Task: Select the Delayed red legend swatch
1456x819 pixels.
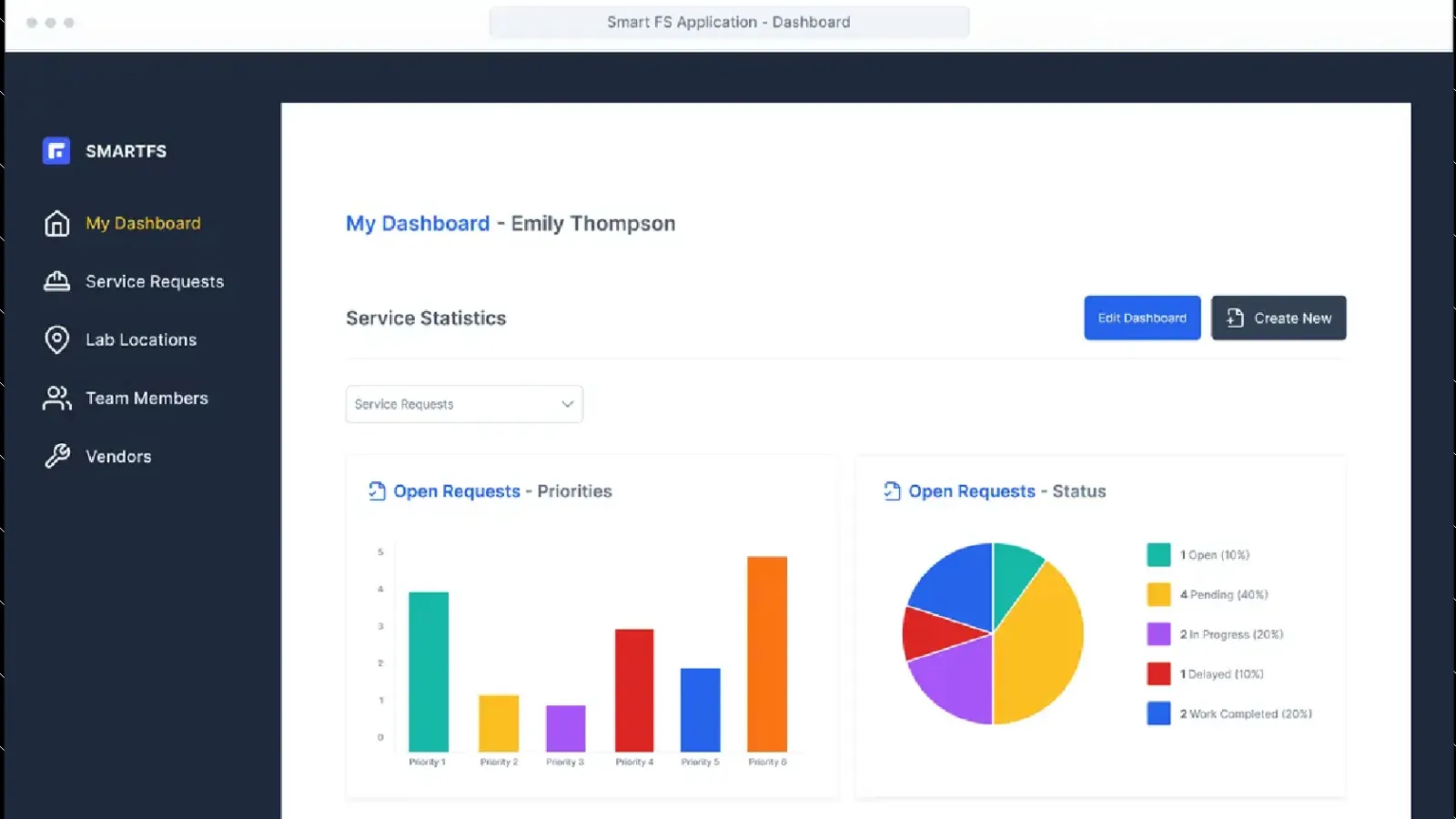Action: coord(1158,674)
